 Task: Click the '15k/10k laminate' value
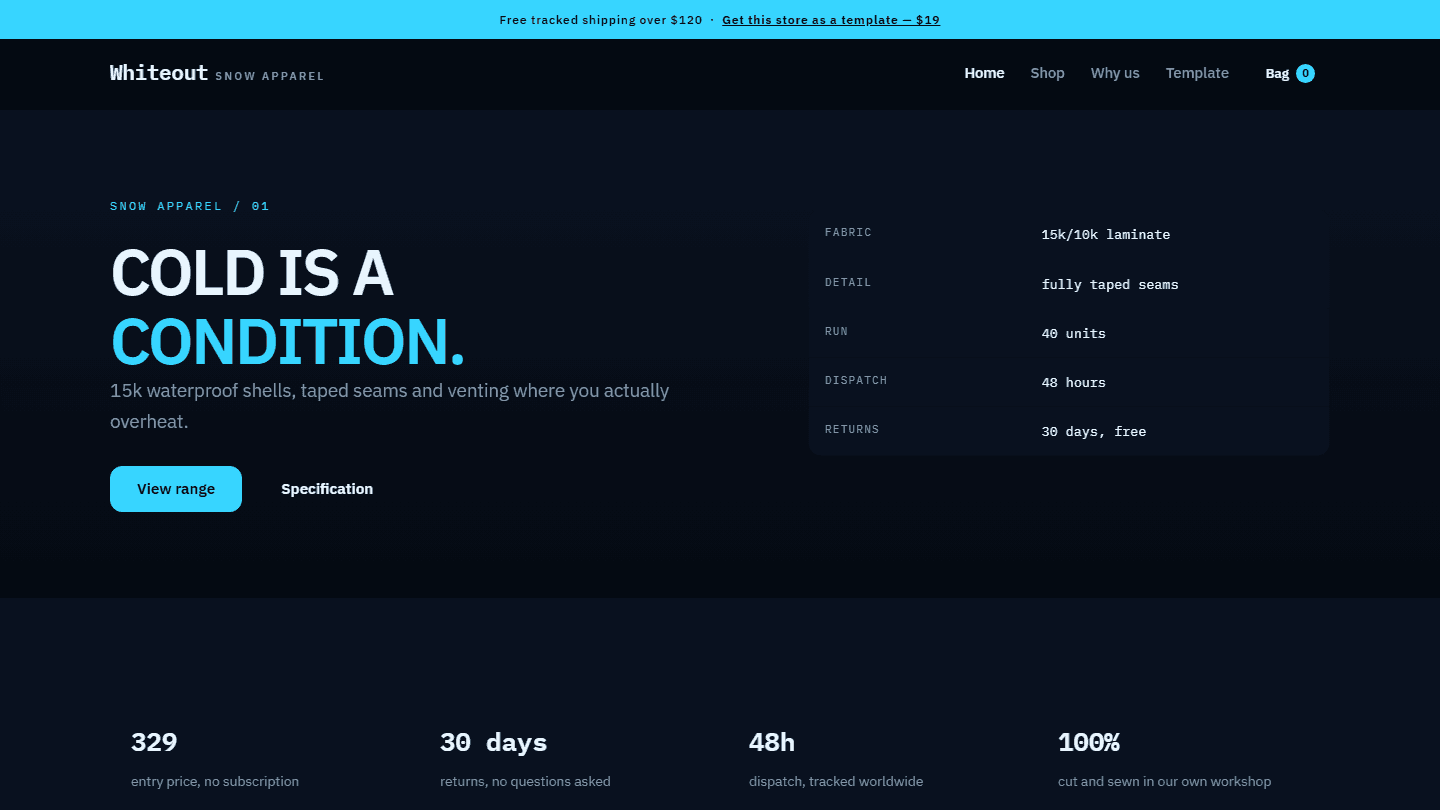coord(1106,235)
